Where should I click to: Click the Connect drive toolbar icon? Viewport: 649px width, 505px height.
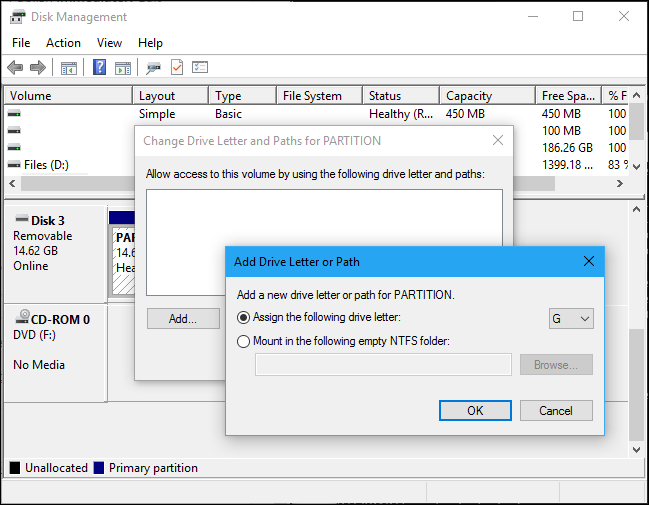point(153,68)
